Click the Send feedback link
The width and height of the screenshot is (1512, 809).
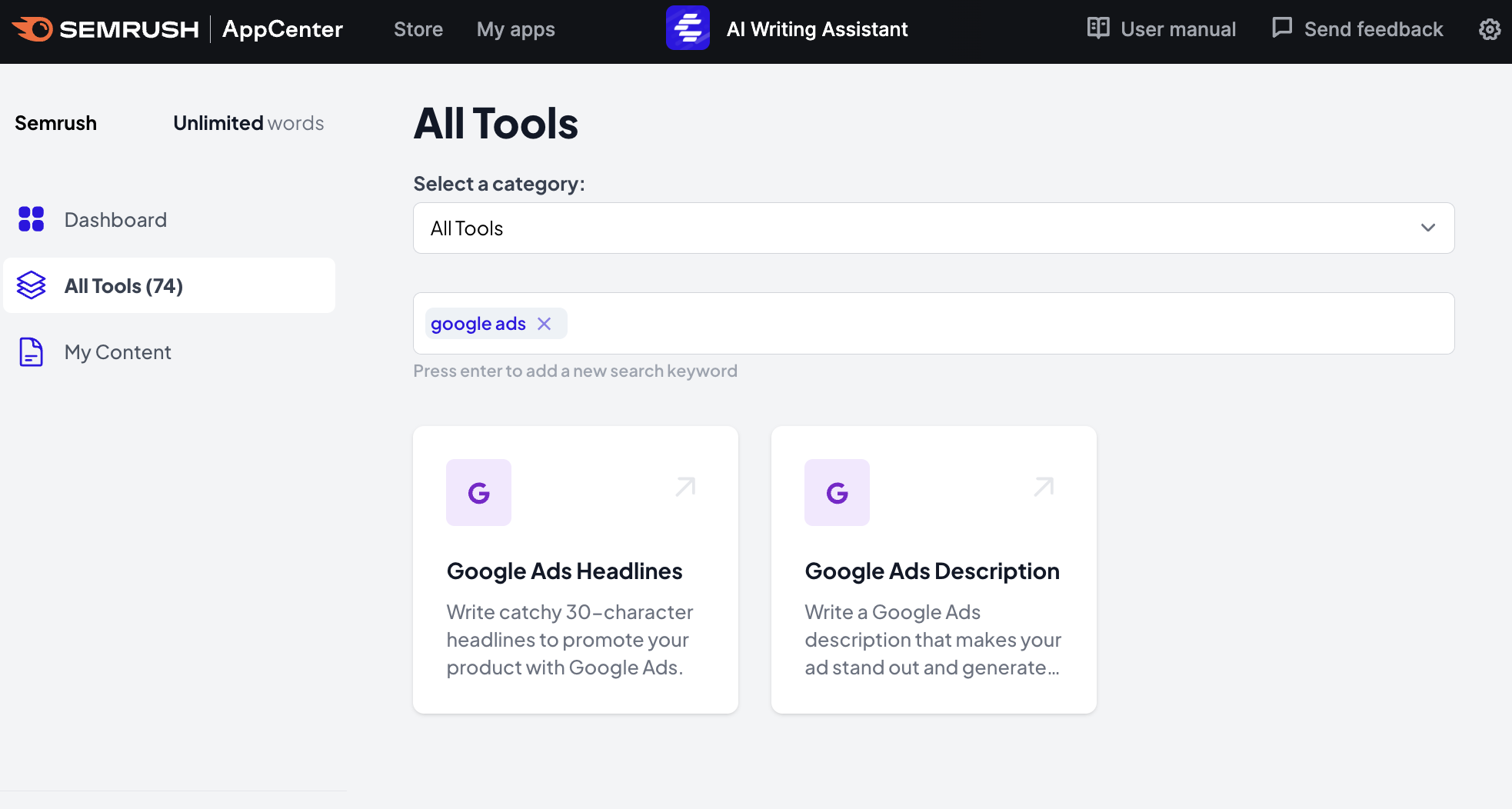(x=1373, y=29)
